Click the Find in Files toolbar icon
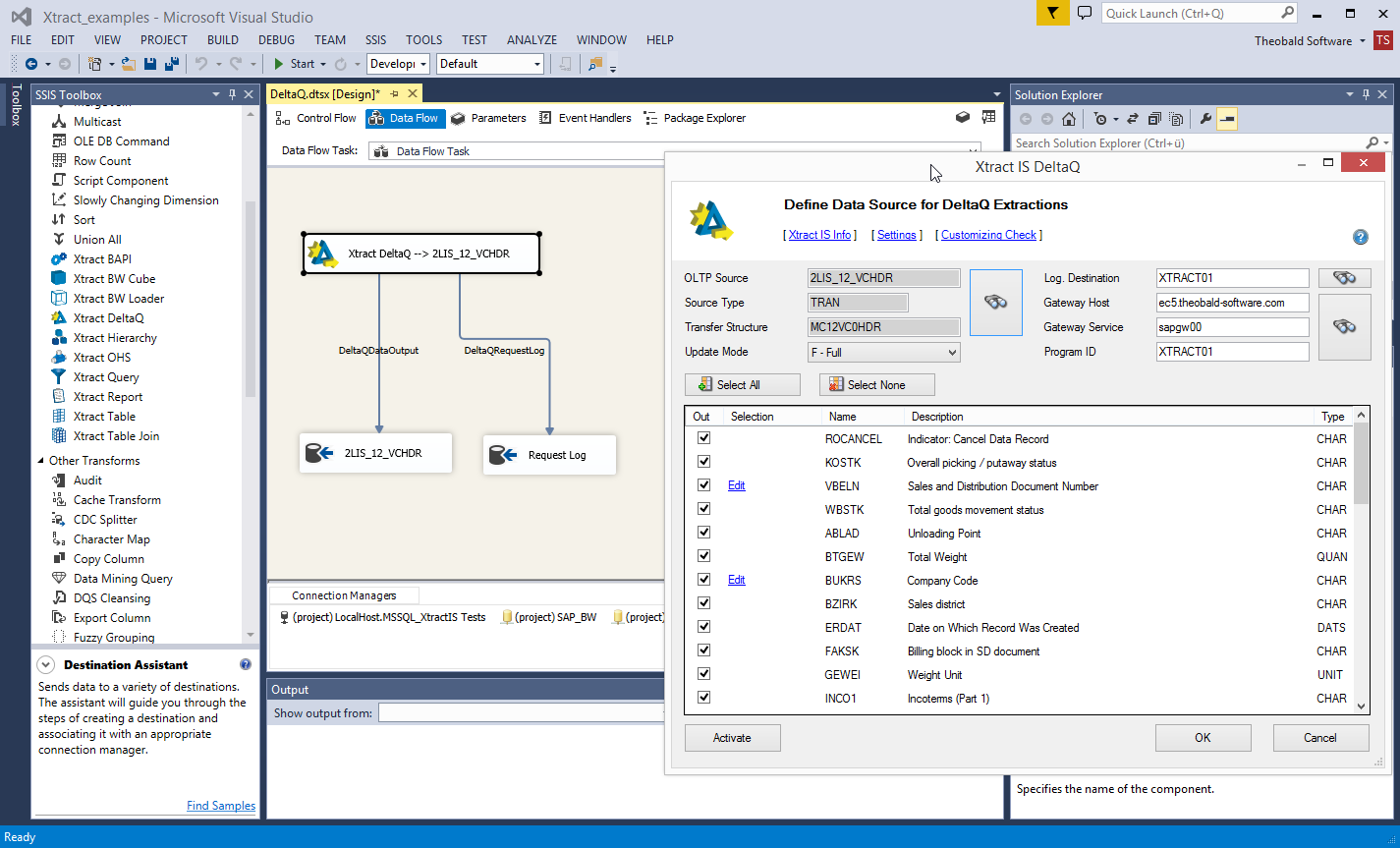The width and height of the screenshot is (1400, 848). pos(595,64)
